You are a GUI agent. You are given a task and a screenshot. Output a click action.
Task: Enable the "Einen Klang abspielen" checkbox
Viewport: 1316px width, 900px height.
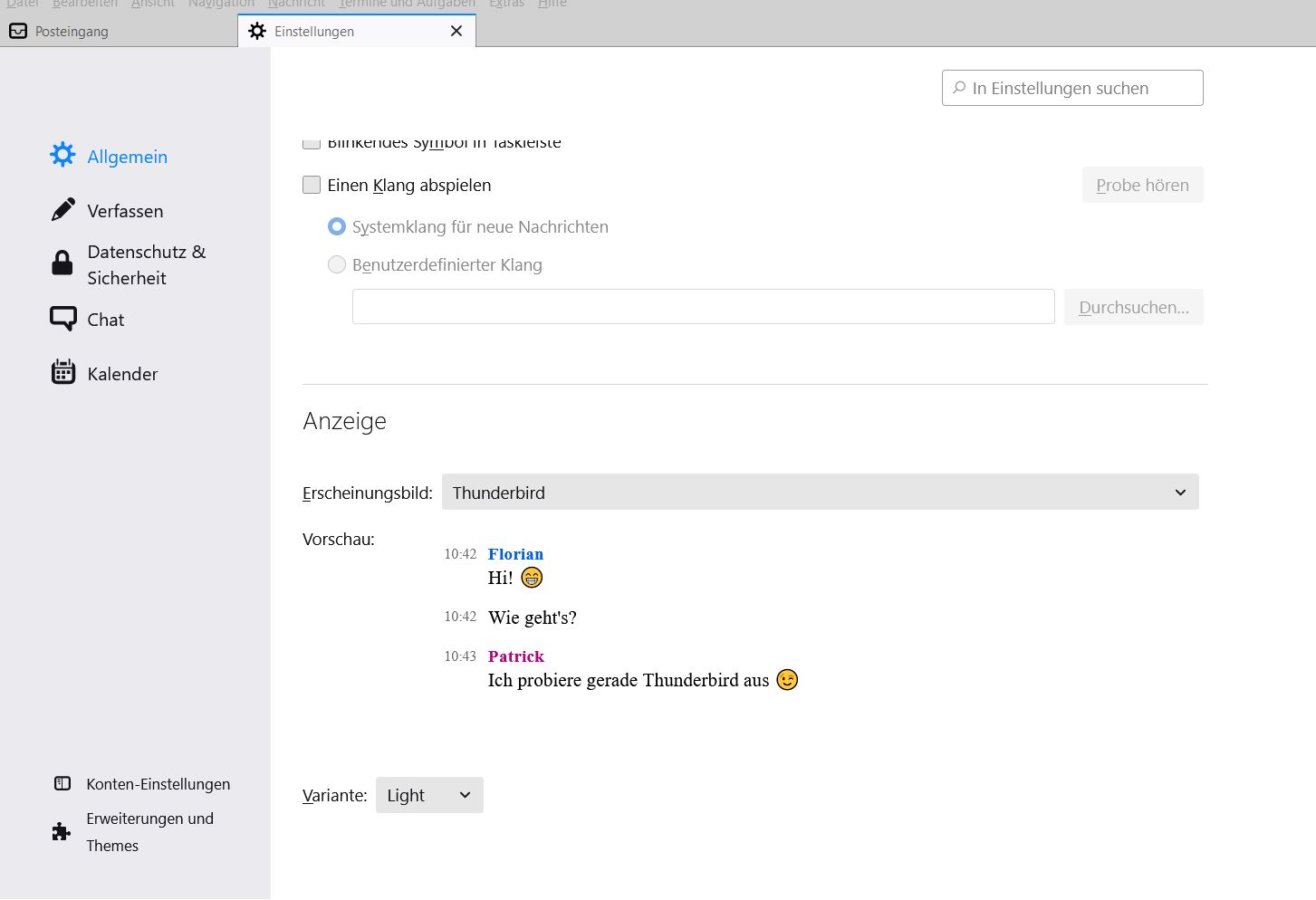(x=312, y=185)
